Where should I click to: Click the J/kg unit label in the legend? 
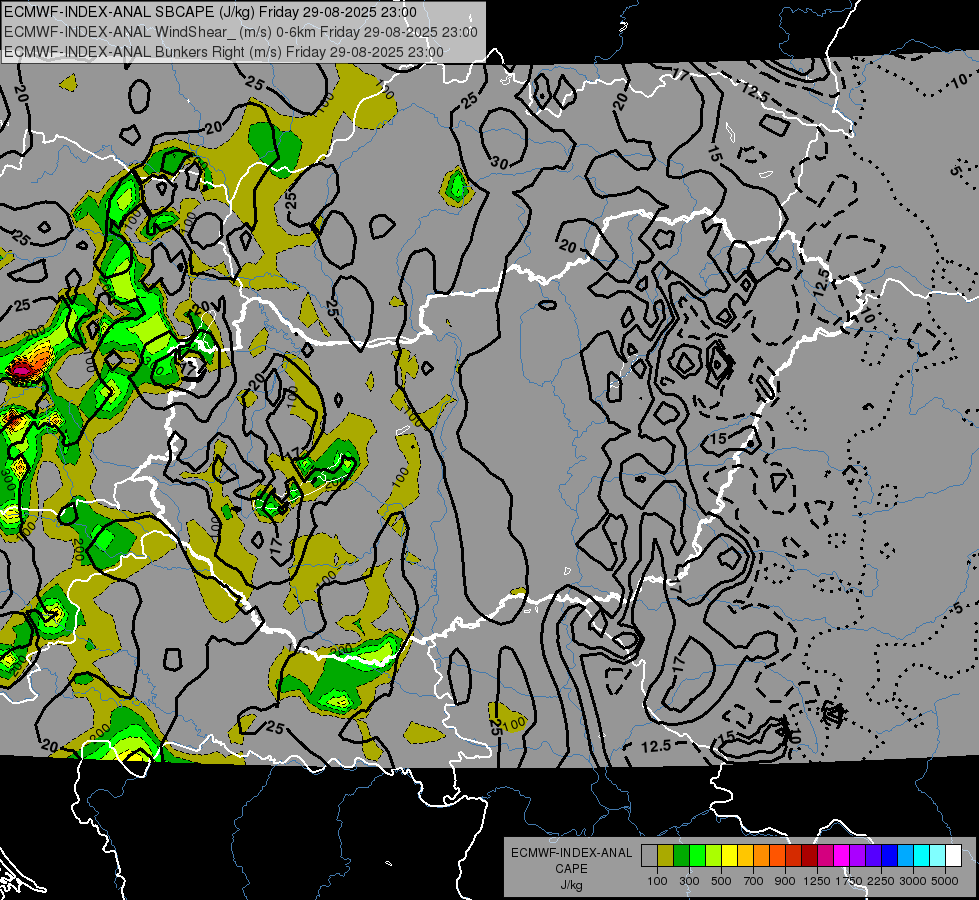(x=572, y=885)
